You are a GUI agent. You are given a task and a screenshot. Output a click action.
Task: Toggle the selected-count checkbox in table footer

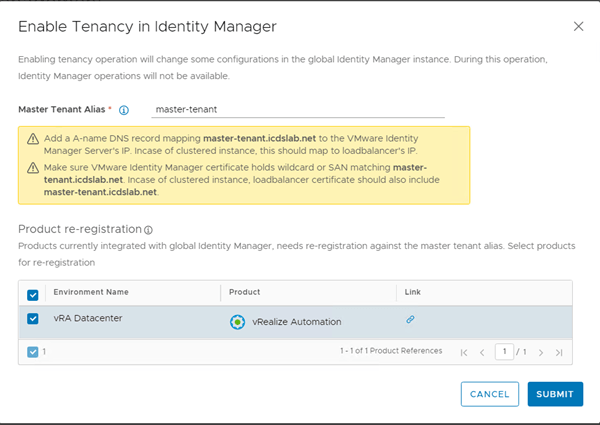pos(32,352)
